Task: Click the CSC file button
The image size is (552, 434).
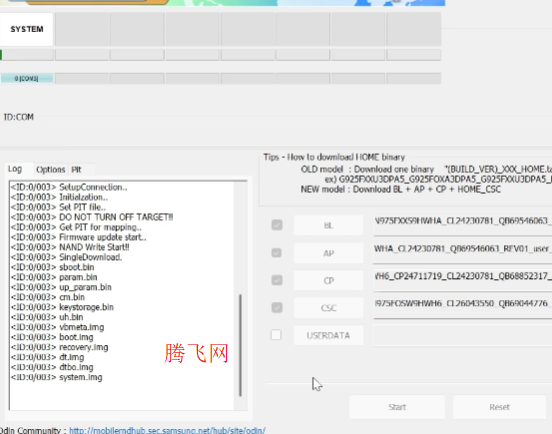Action: 328,308
